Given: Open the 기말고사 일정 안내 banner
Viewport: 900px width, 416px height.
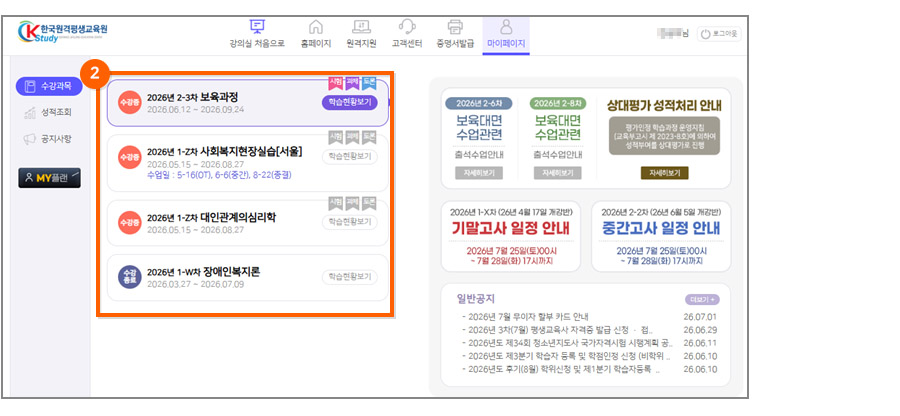Looking at the screenshot, I should [511, 236].
